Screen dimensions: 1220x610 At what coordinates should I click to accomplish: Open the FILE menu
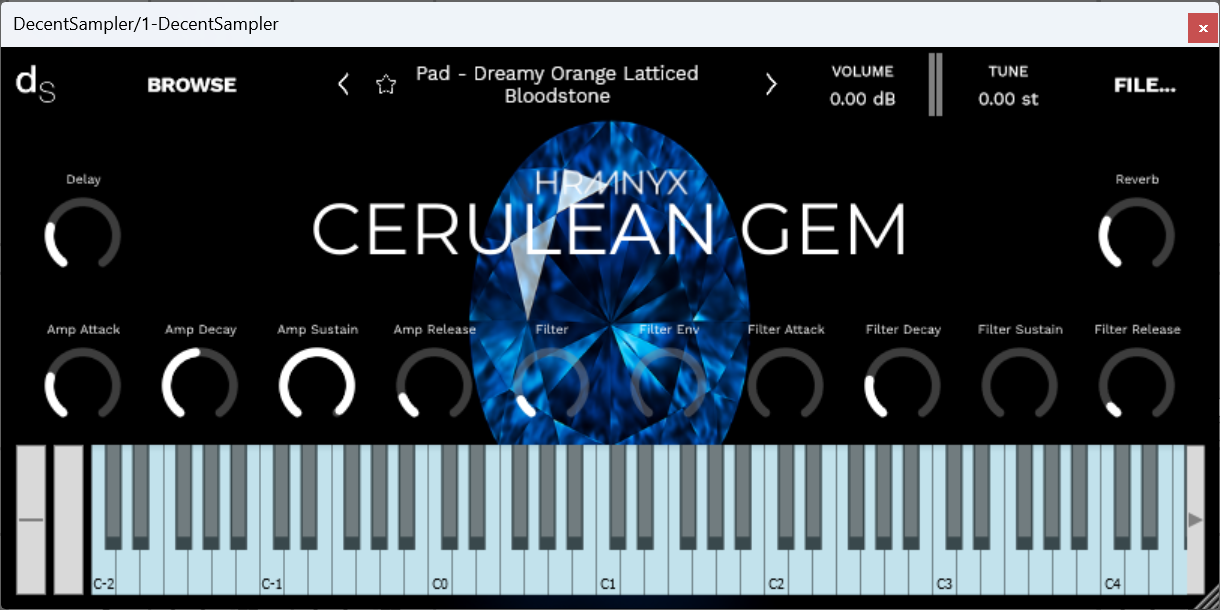(x=1144, y=85)
